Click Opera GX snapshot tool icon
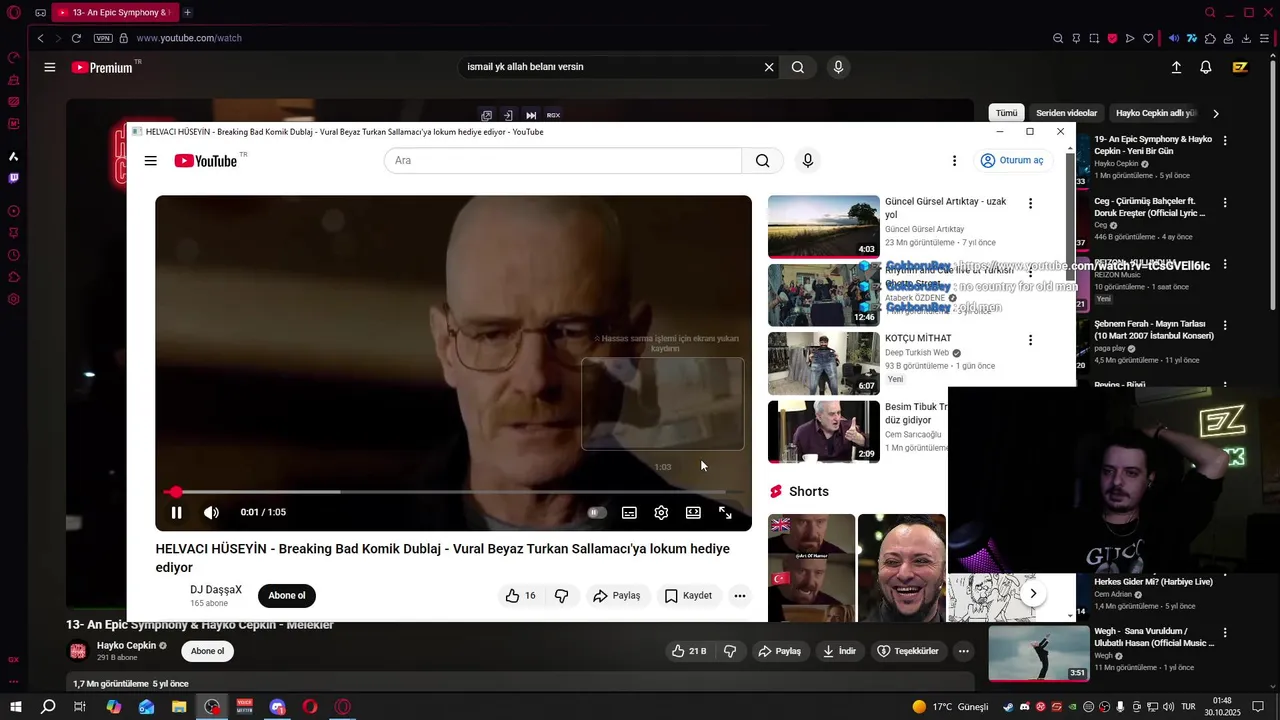The width and height of the screenshot is (1280, 720). (1094, 38)
